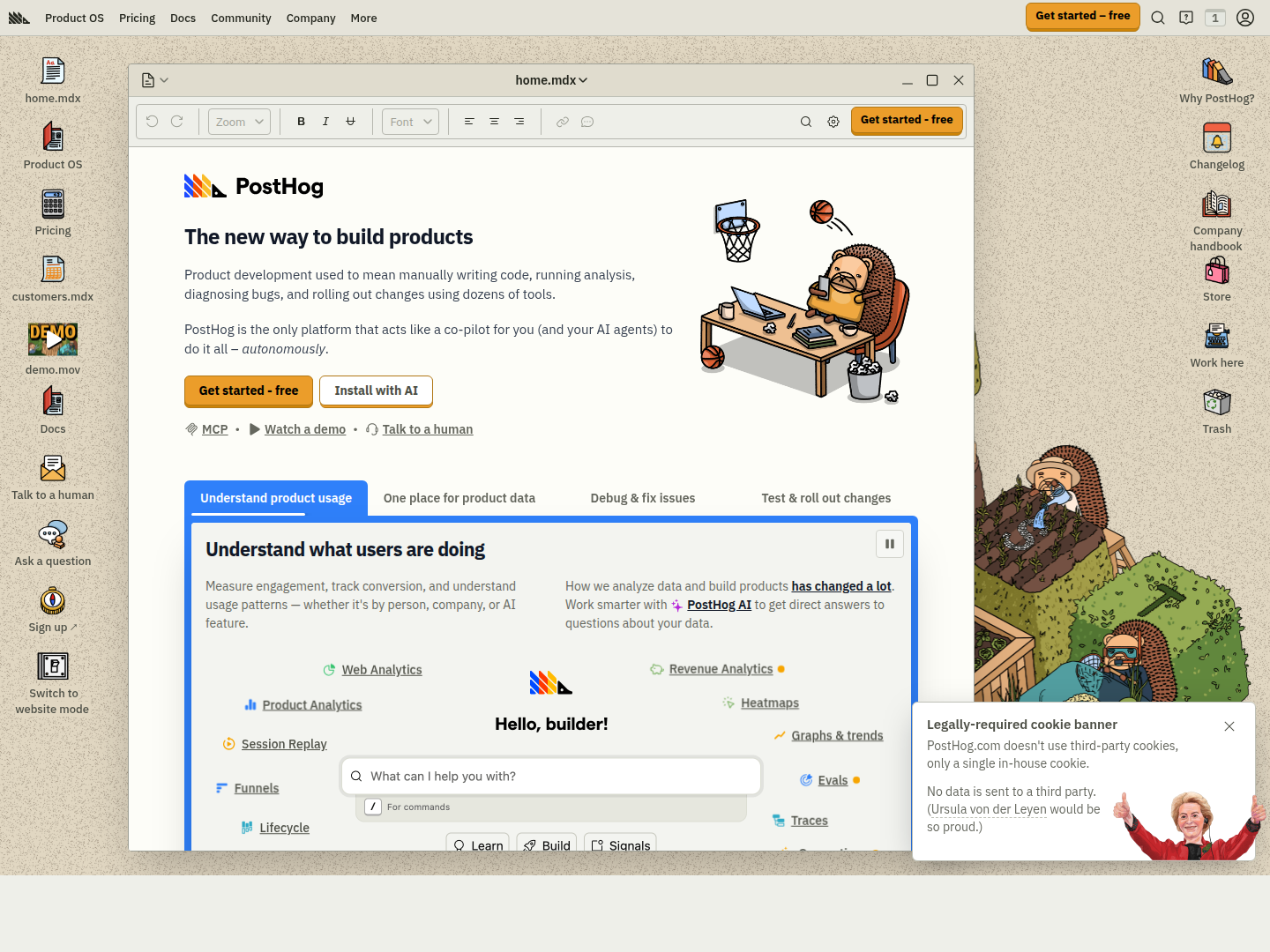This screenshot has height=952, width=1270.
Task: Click the comment toolbar icon
Action: pos(586,122)
